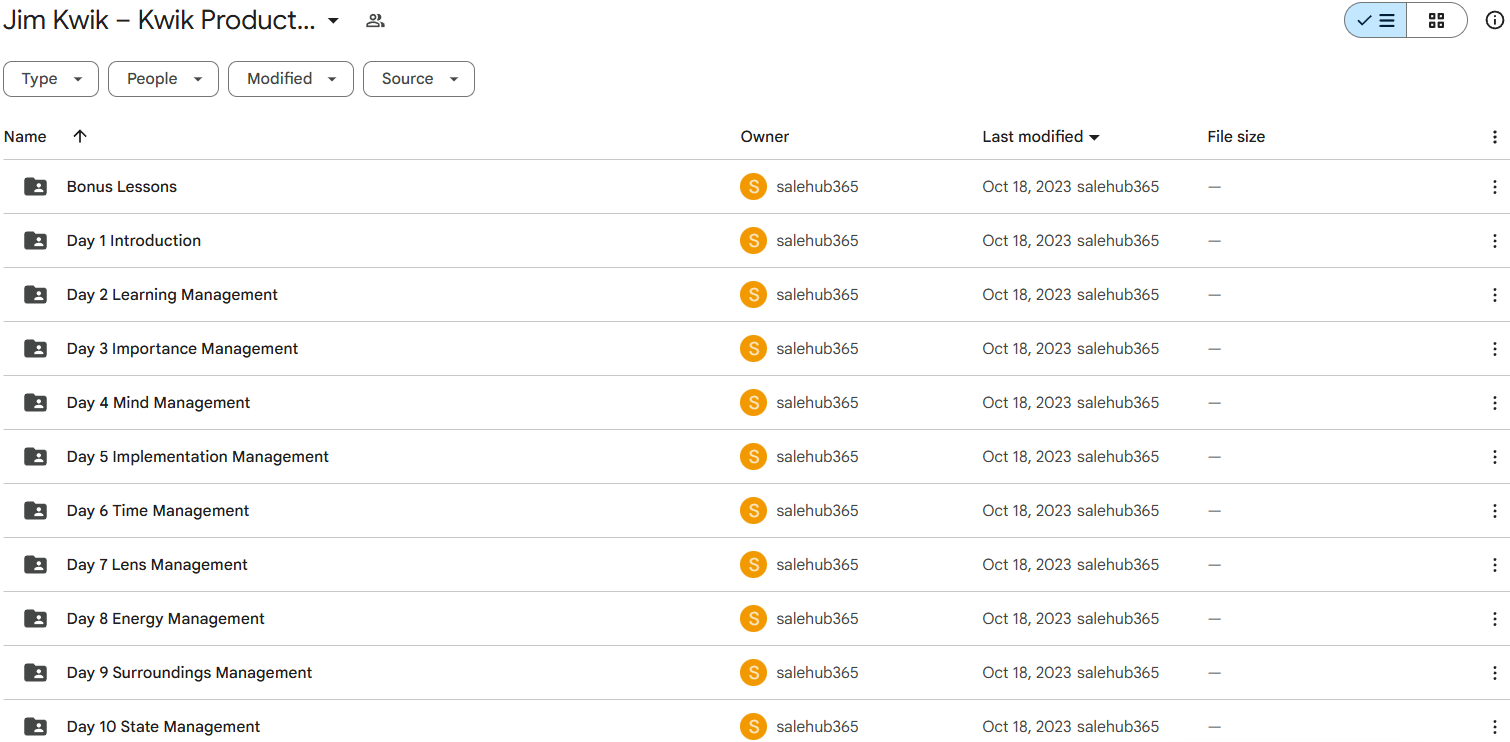This screenshot has height=742, width=1510.
Task: Open the Day 2 Learning Management folder
Action: click(x=172, y=295)
